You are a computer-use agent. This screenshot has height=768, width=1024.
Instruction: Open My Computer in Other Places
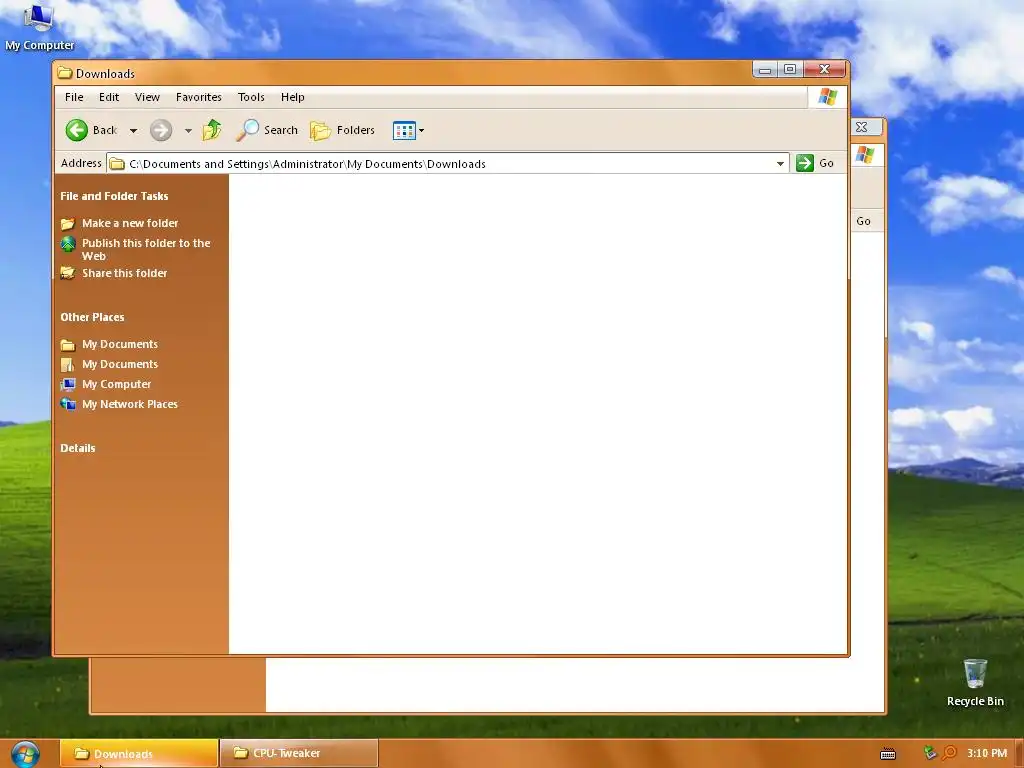[x=116, y=384]
